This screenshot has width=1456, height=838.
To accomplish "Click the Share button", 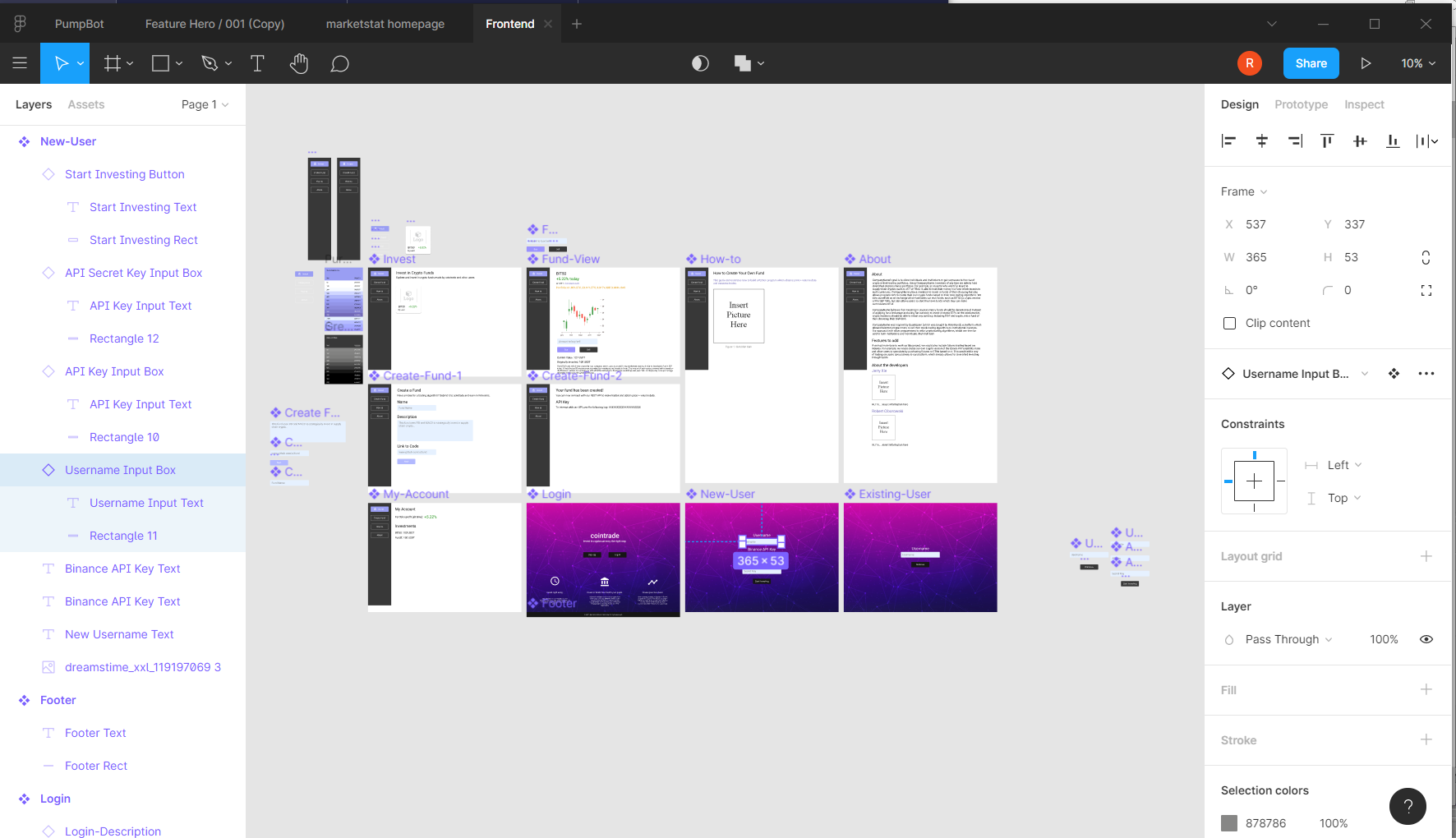I will point(1311,63).
